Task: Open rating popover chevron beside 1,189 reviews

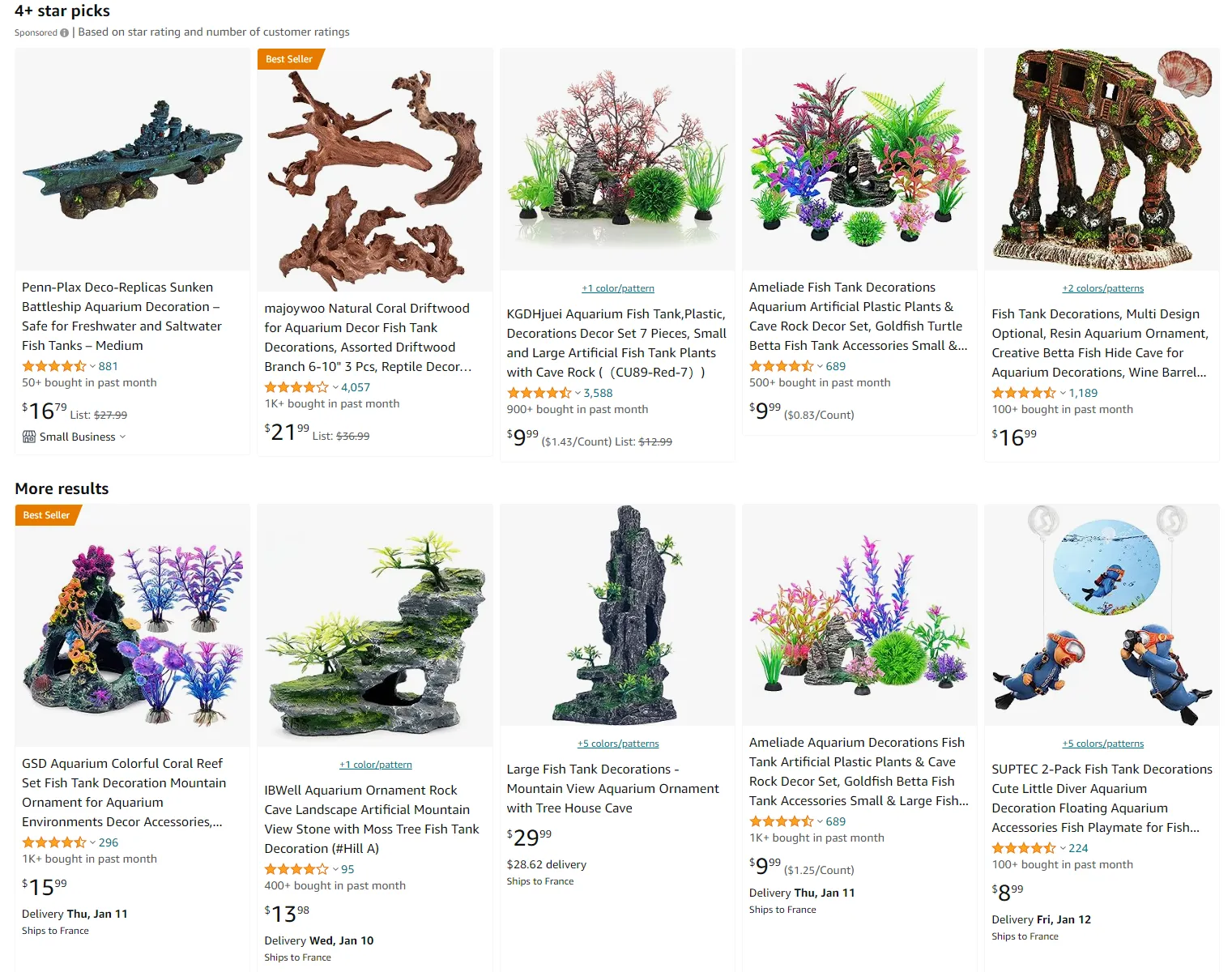Action: (x=1063, y=393)
